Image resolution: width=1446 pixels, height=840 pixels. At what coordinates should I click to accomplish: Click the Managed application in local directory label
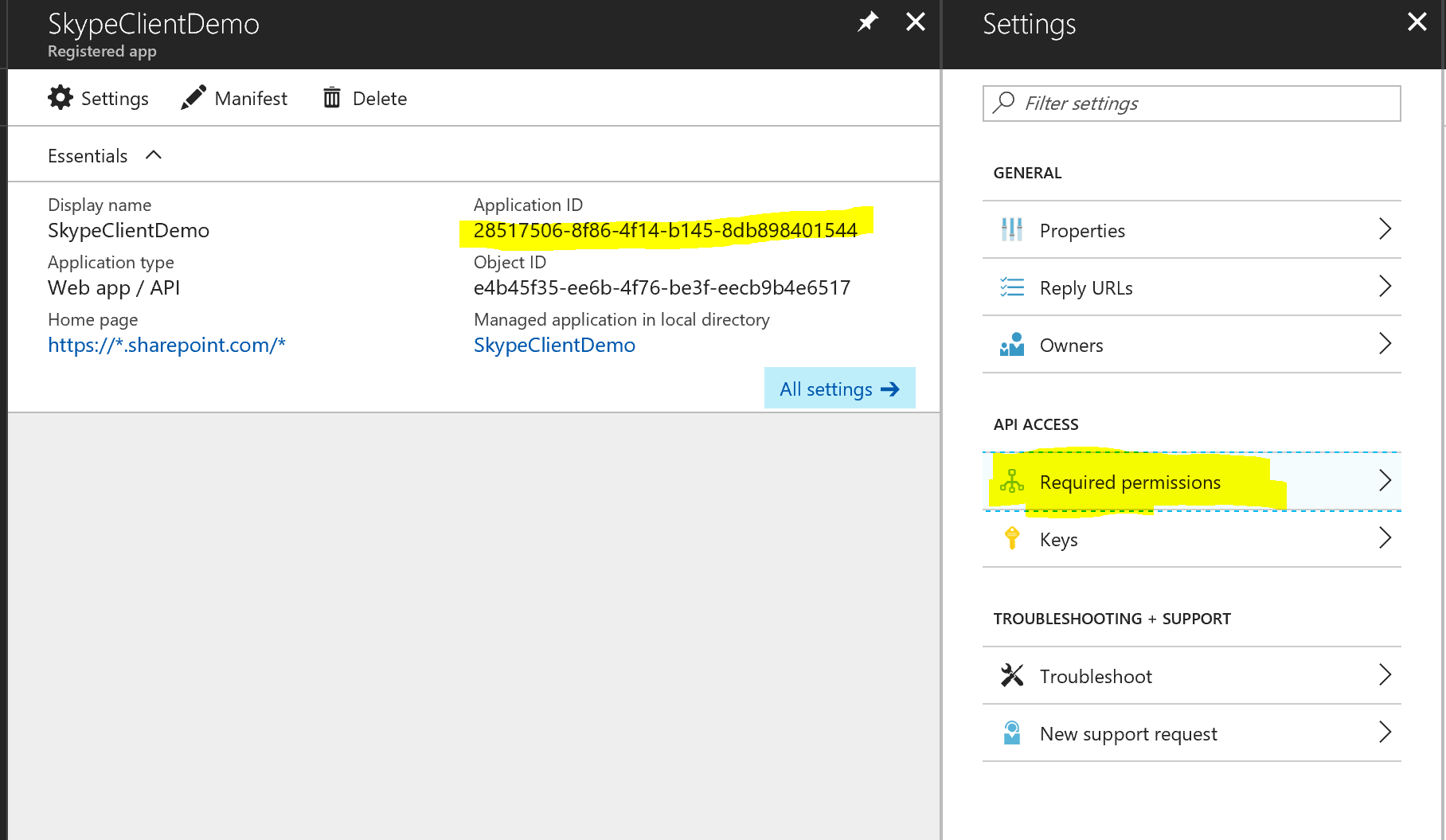[x=622, y=319]
